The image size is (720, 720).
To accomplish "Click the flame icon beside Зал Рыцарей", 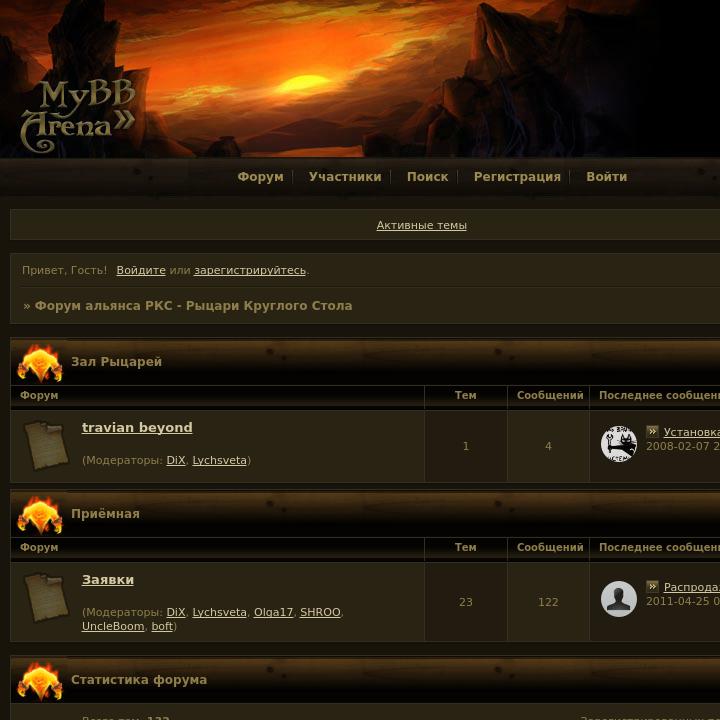I will [40, 364].
